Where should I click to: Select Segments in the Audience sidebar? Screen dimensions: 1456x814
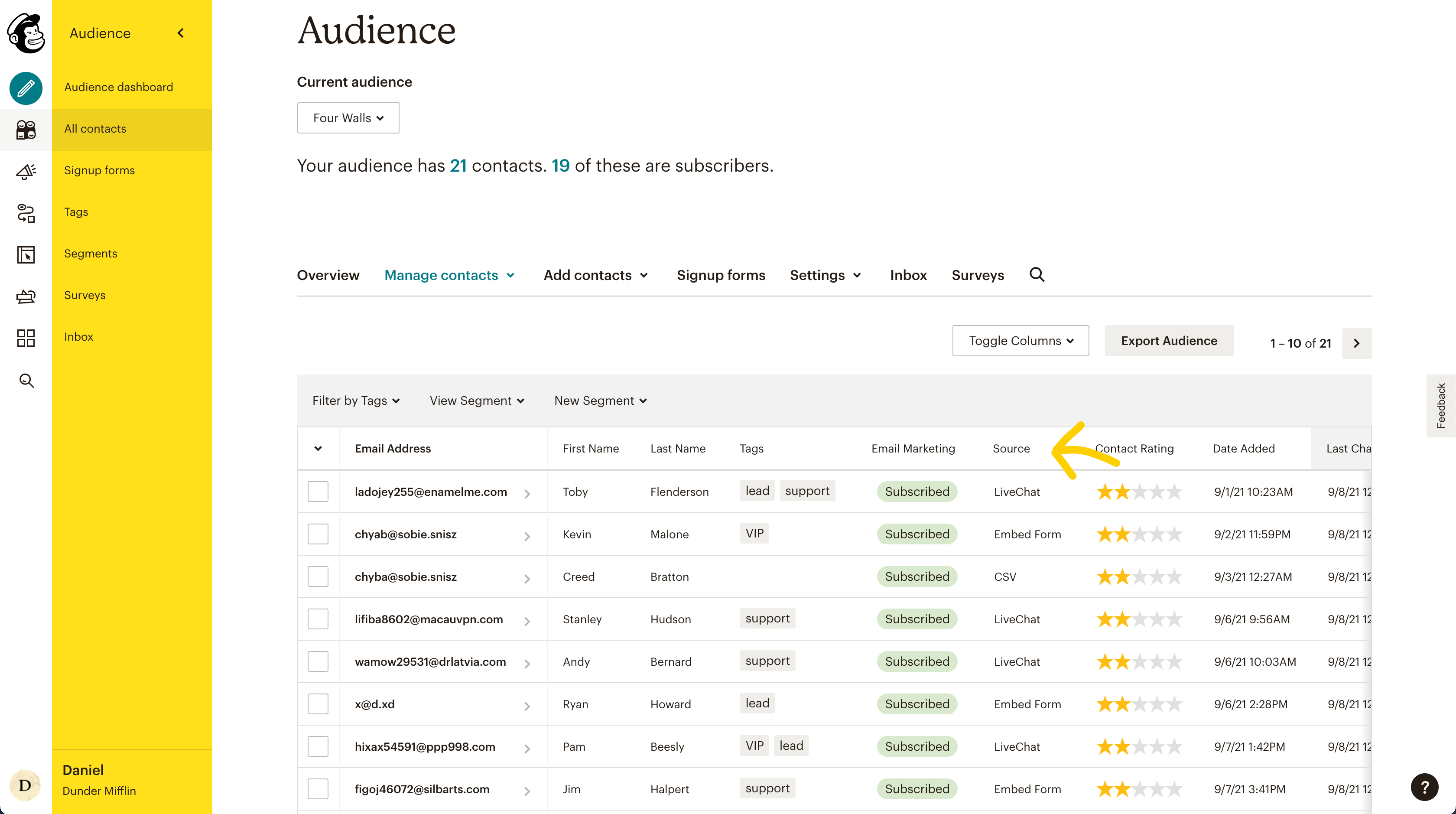pos(91,253)
